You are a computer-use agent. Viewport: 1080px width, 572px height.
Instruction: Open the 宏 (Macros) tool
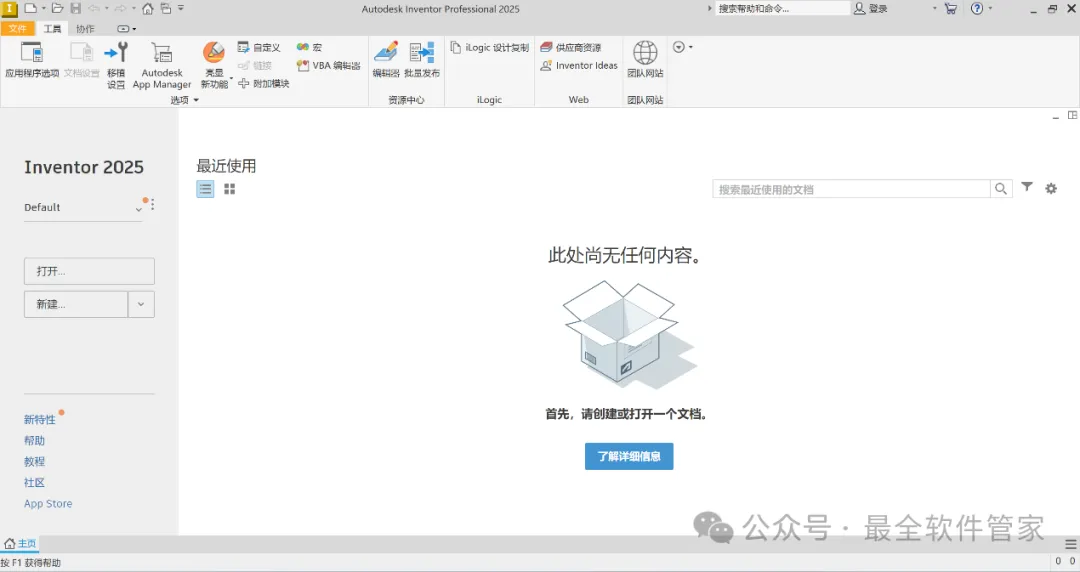click(309, 48)
